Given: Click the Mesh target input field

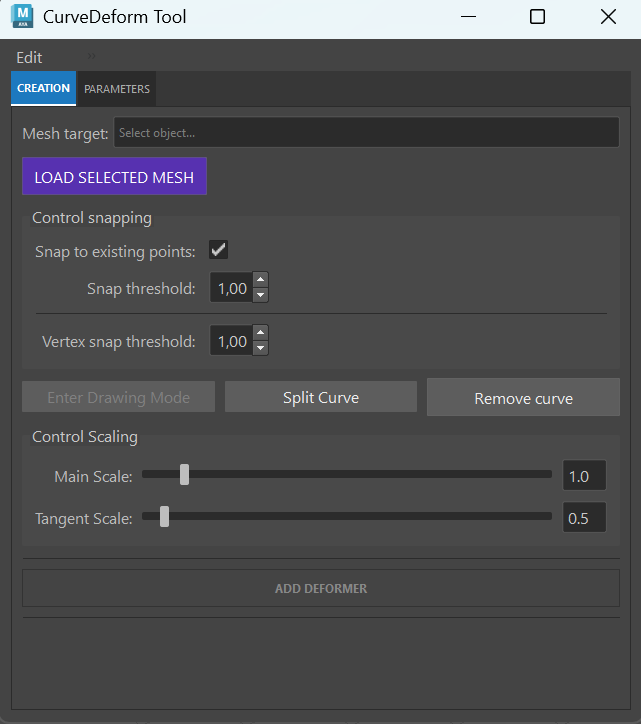Looking at the screenshot, I should click(x=366, y=133).
